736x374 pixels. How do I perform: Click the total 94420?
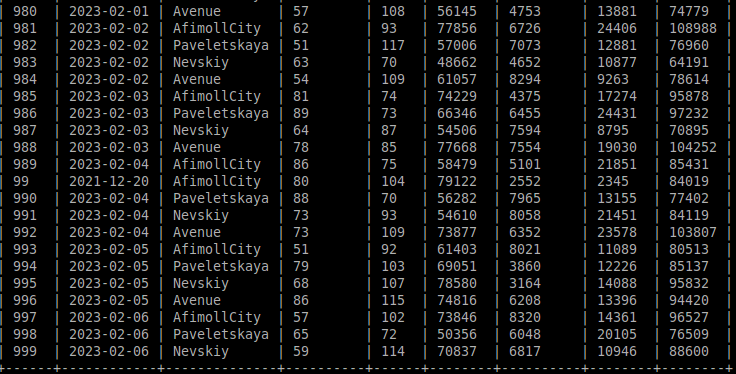(x=689, y=300)
